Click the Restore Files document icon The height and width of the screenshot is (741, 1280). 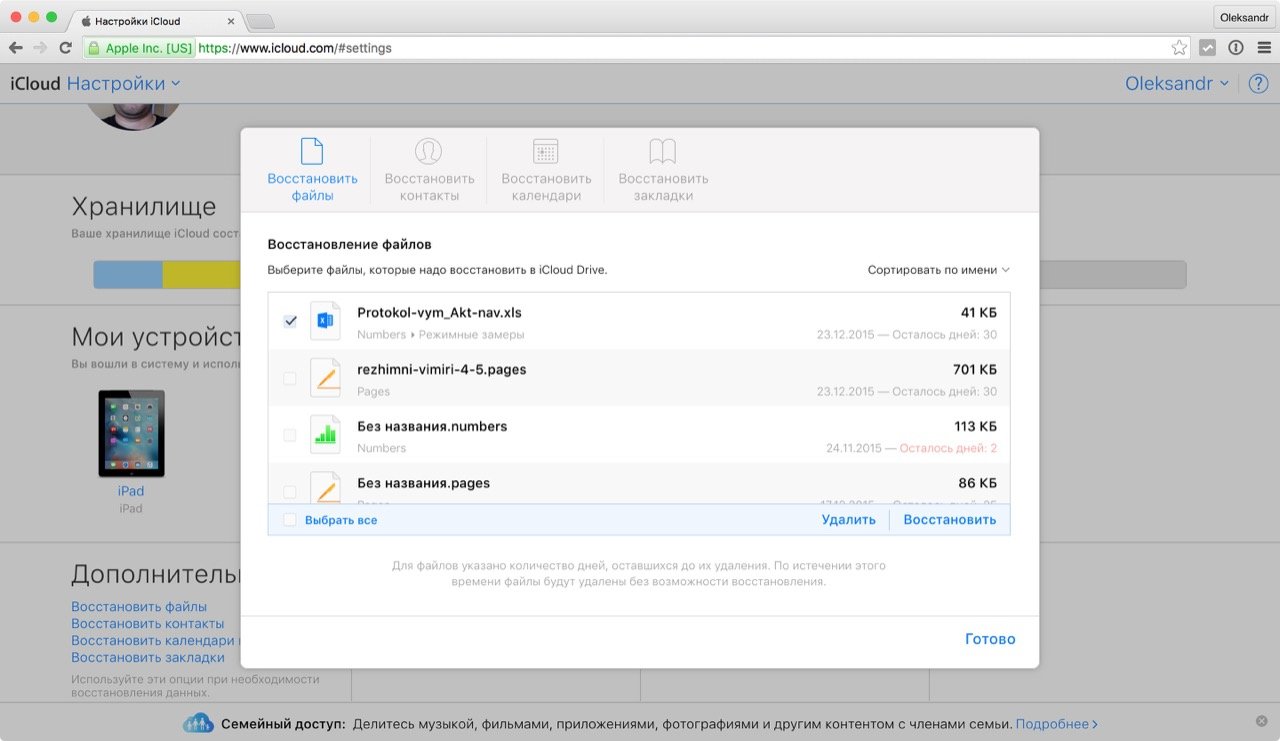(312, 152)
